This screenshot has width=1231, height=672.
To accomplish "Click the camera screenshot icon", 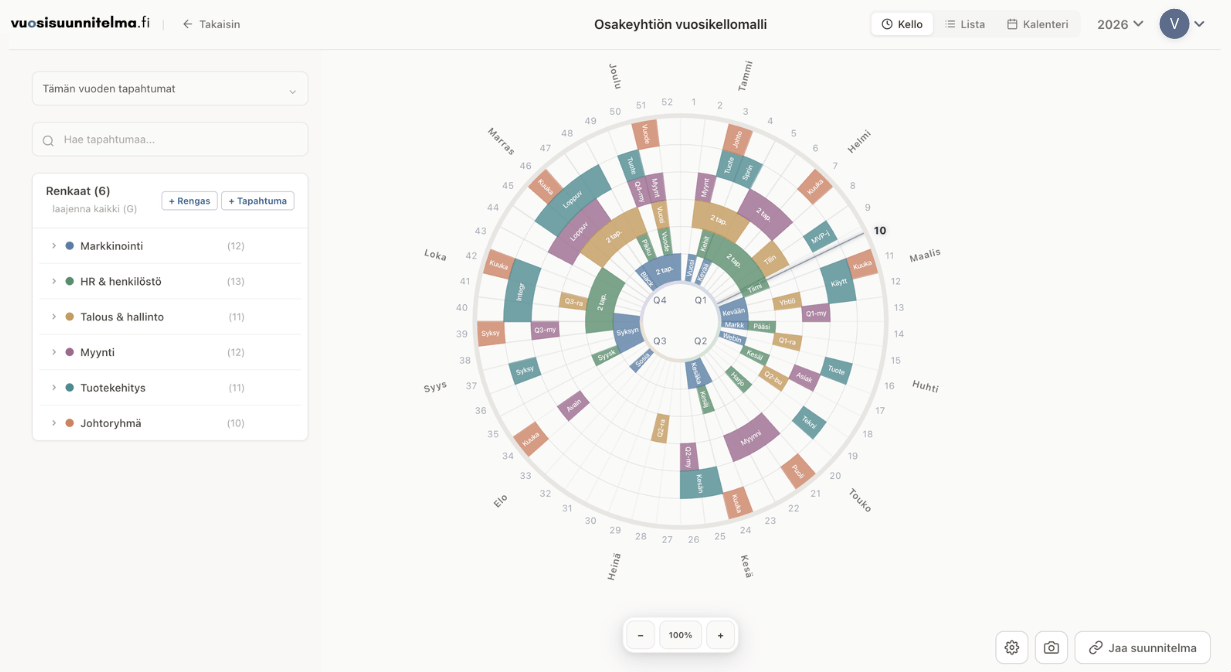I will click(x=1051, y=648).
